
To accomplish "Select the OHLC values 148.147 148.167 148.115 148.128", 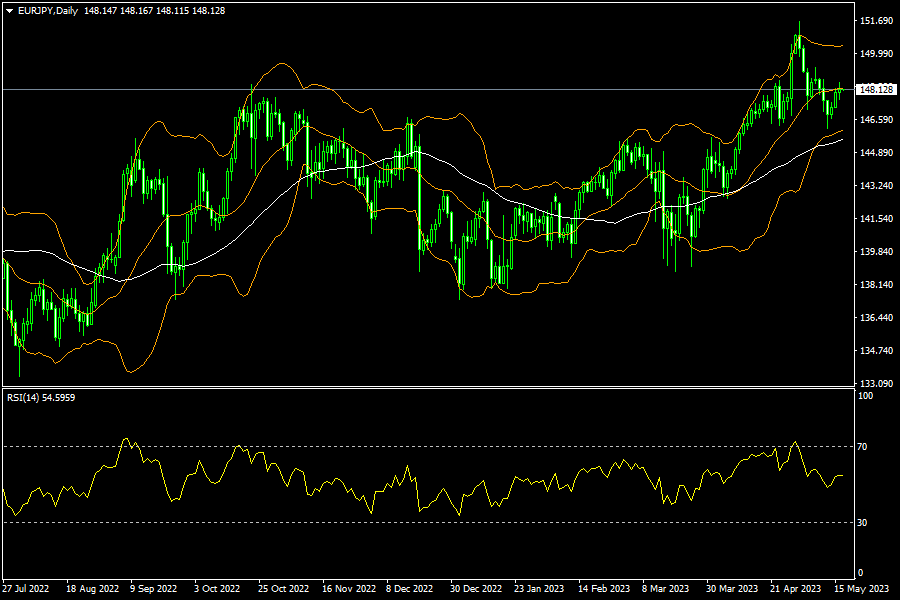I will 154,11.
